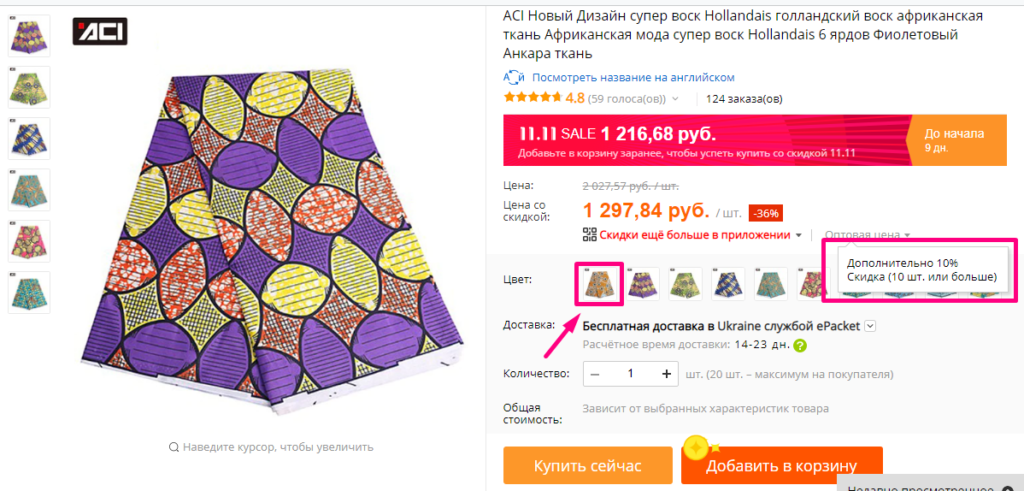1024x491 pixels.
Task: Expand the wholesale price (Оптовая цена) dropdown
Action: [906, 236]
